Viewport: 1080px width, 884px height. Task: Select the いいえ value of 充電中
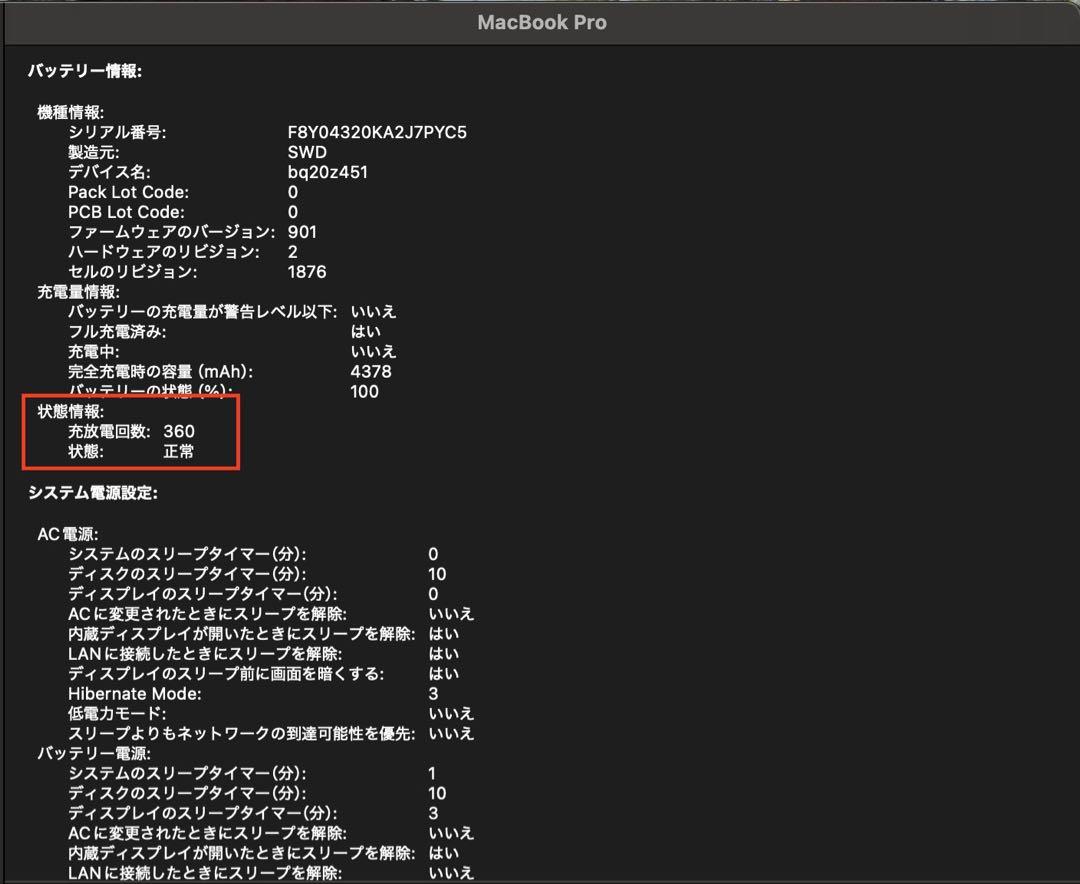pyautogui.click(x=373, y=352)
